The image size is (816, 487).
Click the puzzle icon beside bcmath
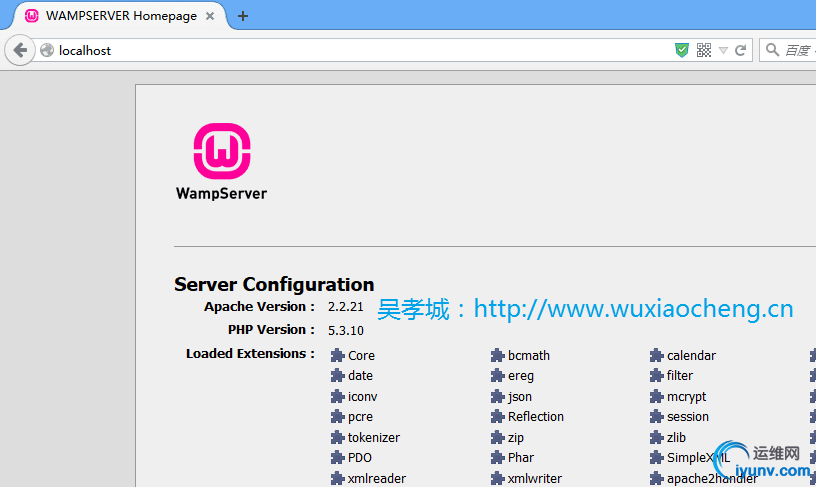click(498, 355)
